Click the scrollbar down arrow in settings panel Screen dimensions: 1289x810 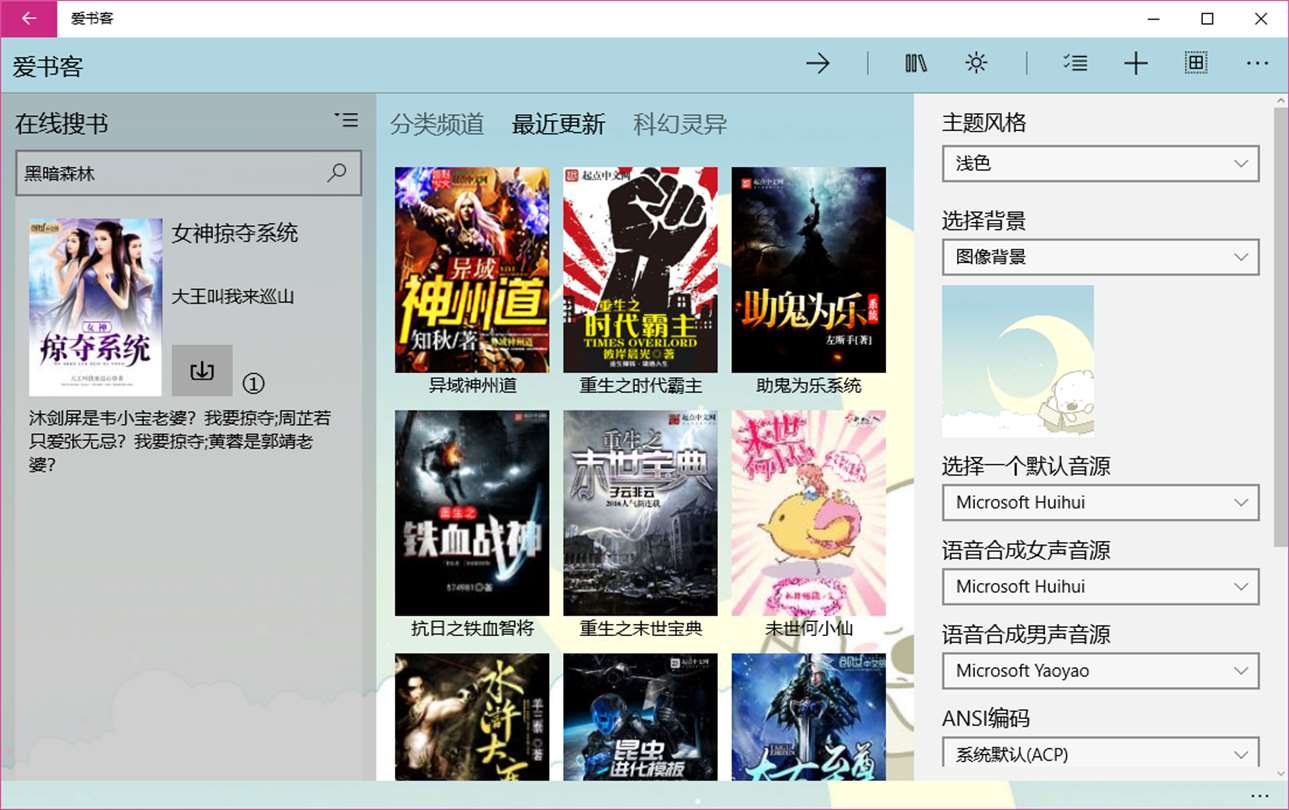1281,773
